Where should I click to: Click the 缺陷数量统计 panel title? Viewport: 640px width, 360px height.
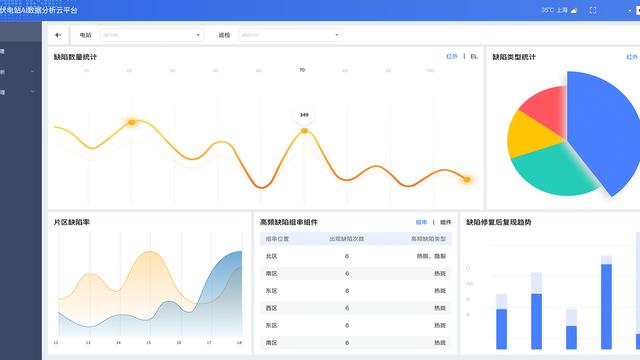[x=75, y=57]
